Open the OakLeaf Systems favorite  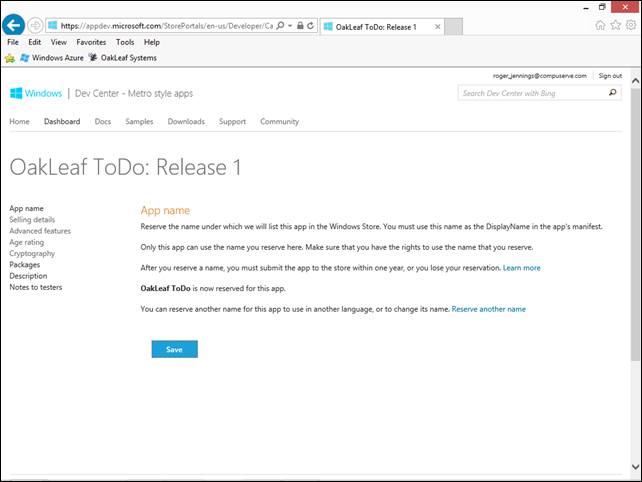tap(123, 58)
